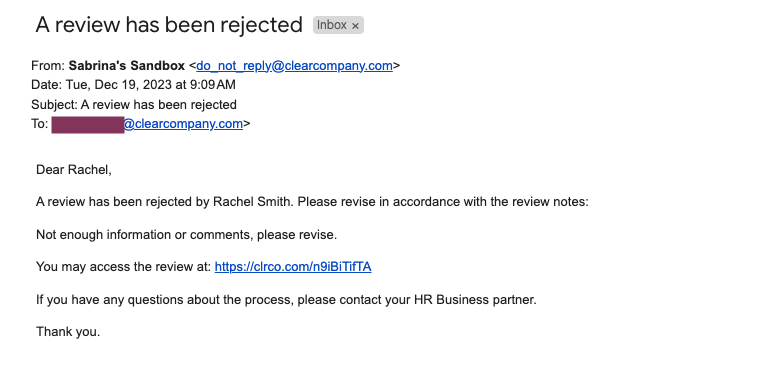Click the date text 'Tue, Dec 19, 2023'
761x372 pixels.
pos(121,85)
